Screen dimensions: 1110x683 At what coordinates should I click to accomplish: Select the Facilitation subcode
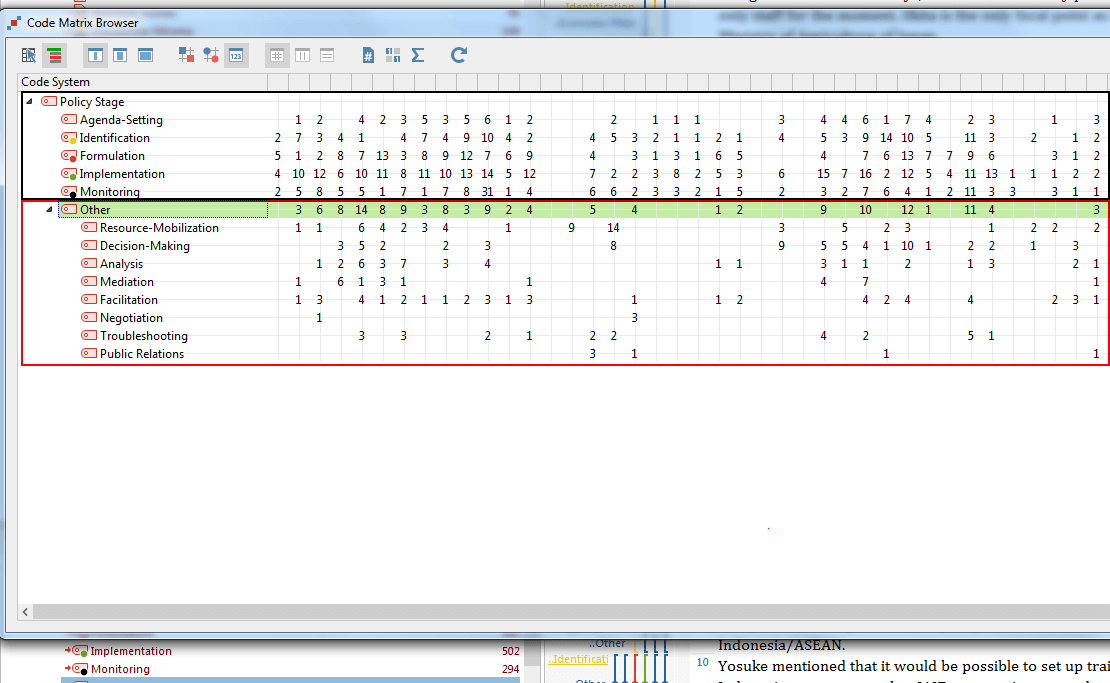(129, 300)
